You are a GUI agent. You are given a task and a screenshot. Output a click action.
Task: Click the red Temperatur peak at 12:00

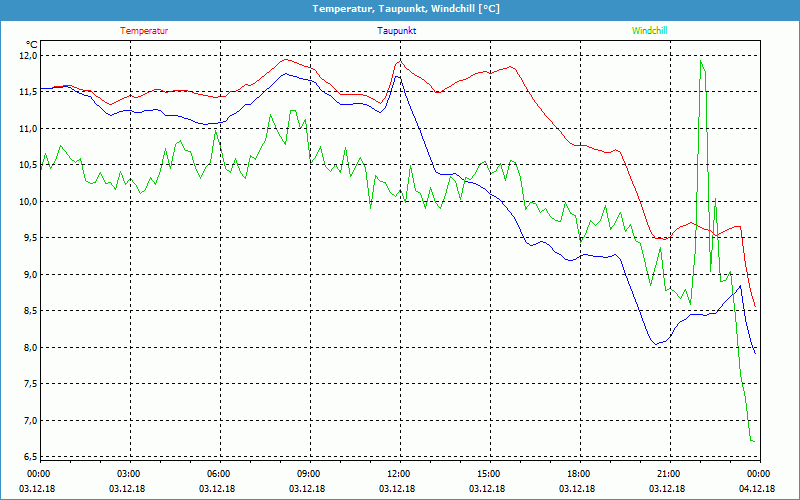click(x=399, y=61)
